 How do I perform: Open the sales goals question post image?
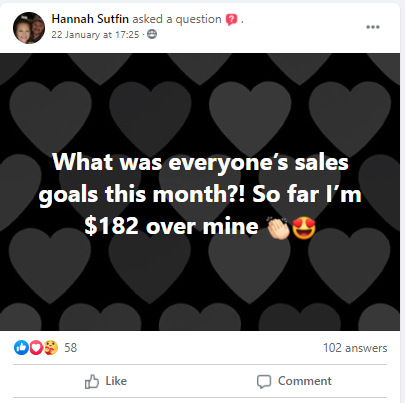point(200,192)
